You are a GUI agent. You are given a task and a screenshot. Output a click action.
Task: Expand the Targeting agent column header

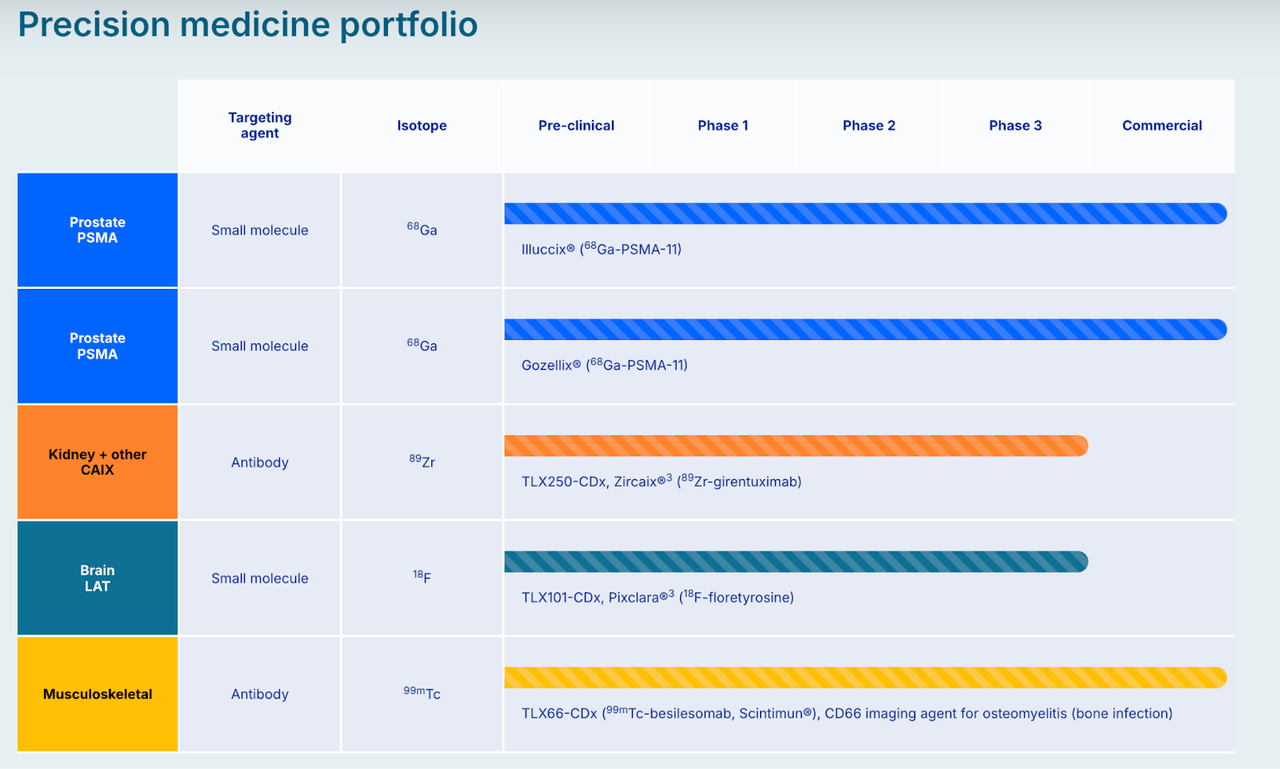pos(259,125)
